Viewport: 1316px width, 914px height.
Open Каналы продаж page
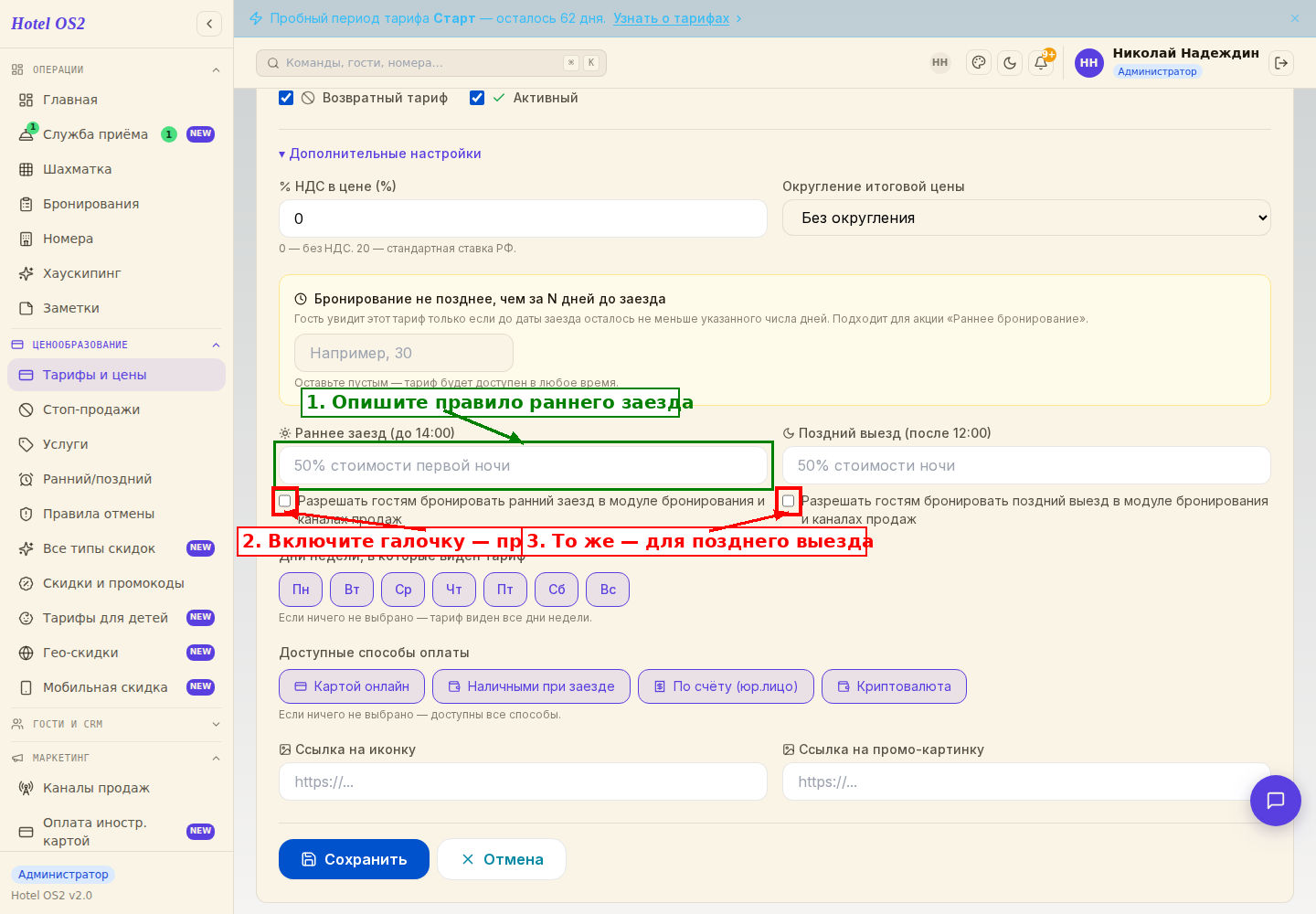[116, 788]
